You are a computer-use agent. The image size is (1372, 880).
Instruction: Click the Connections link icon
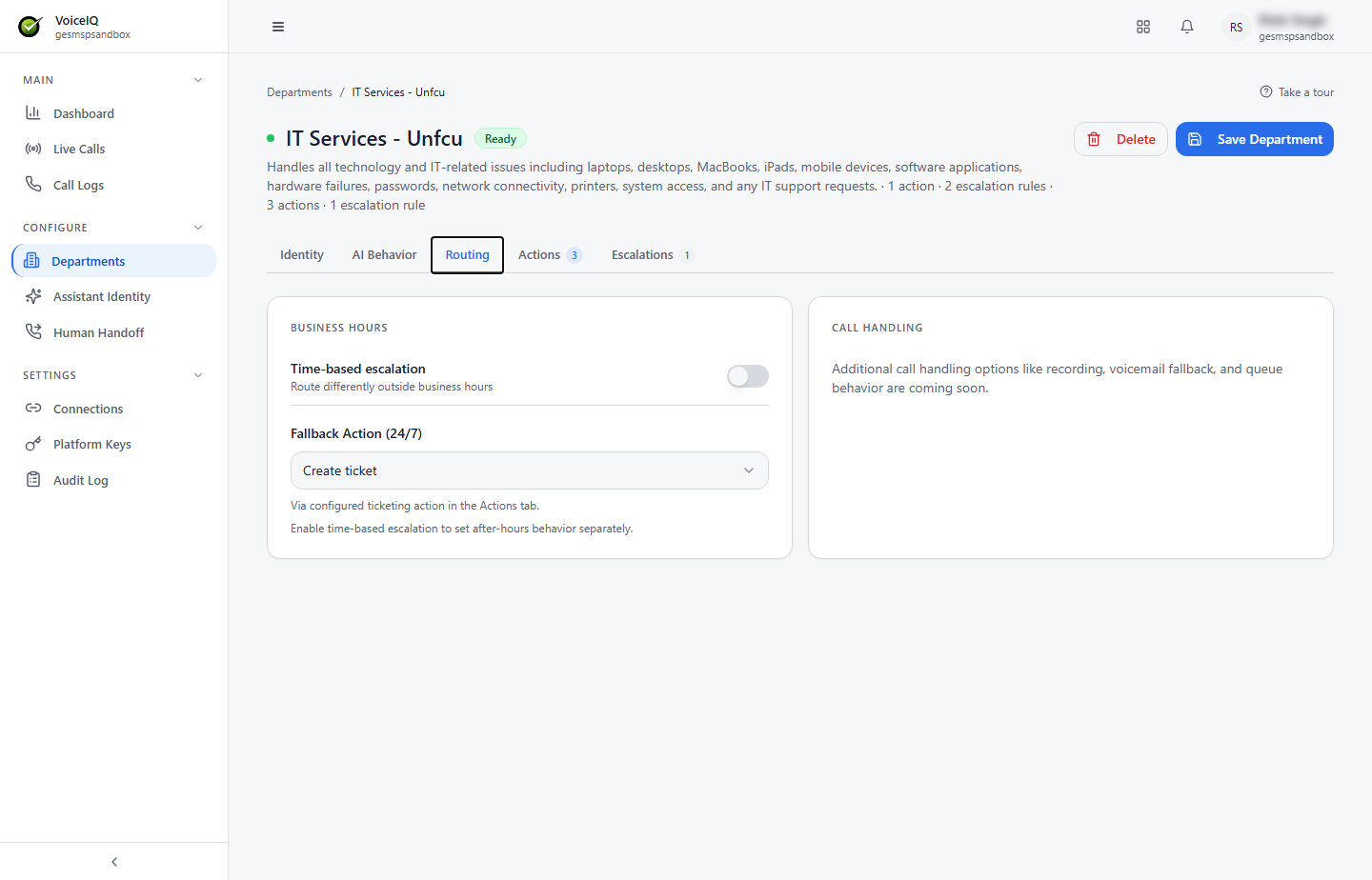click(x=33, y=408)
